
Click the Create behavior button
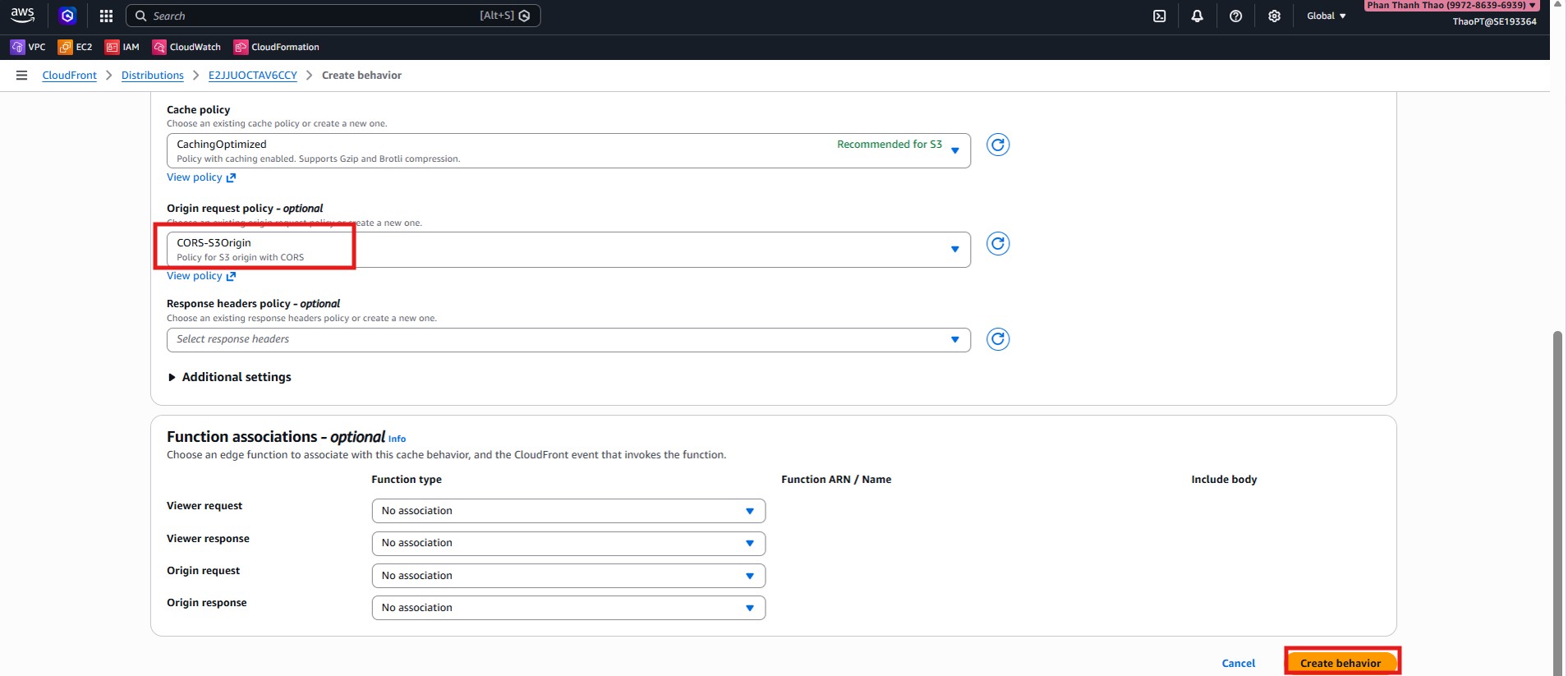point(1340,663)
